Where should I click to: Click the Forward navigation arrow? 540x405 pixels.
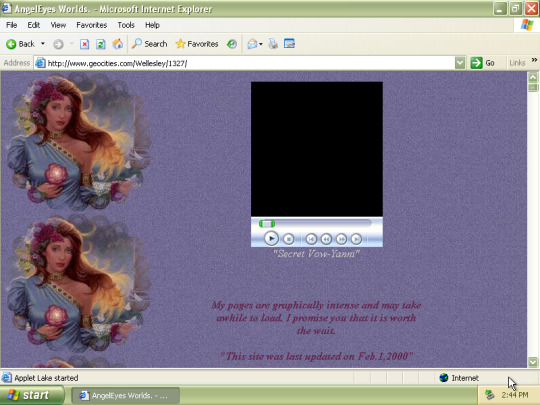coord(58,44)
